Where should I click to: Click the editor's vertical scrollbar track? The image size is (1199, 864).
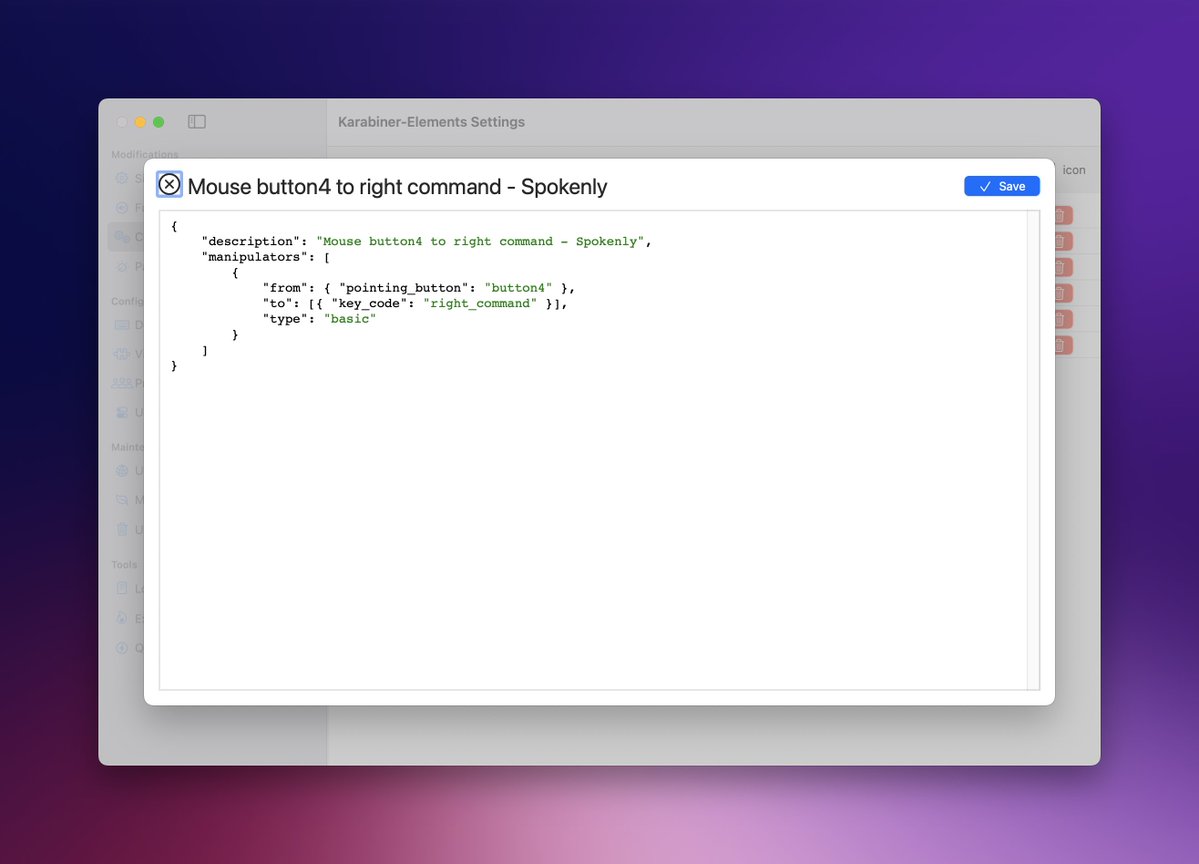tap(1033, 450)
